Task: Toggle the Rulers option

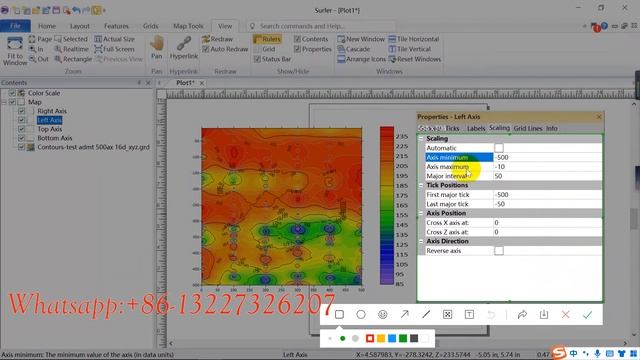Action: tap(267, 39)
